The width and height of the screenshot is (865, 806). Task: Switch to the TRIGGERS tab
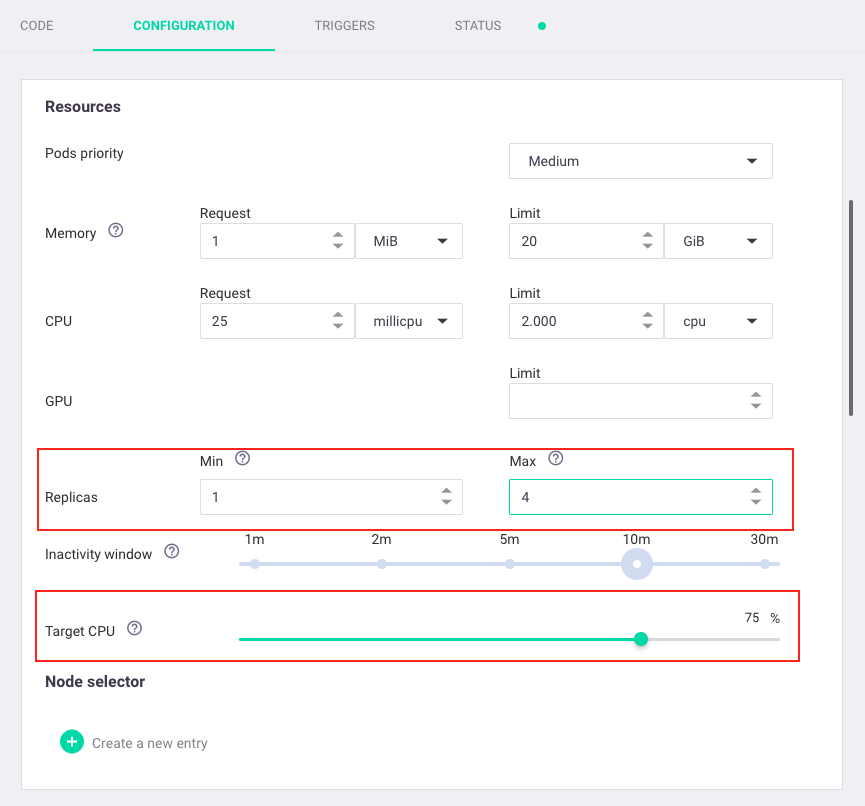(344, 25)
